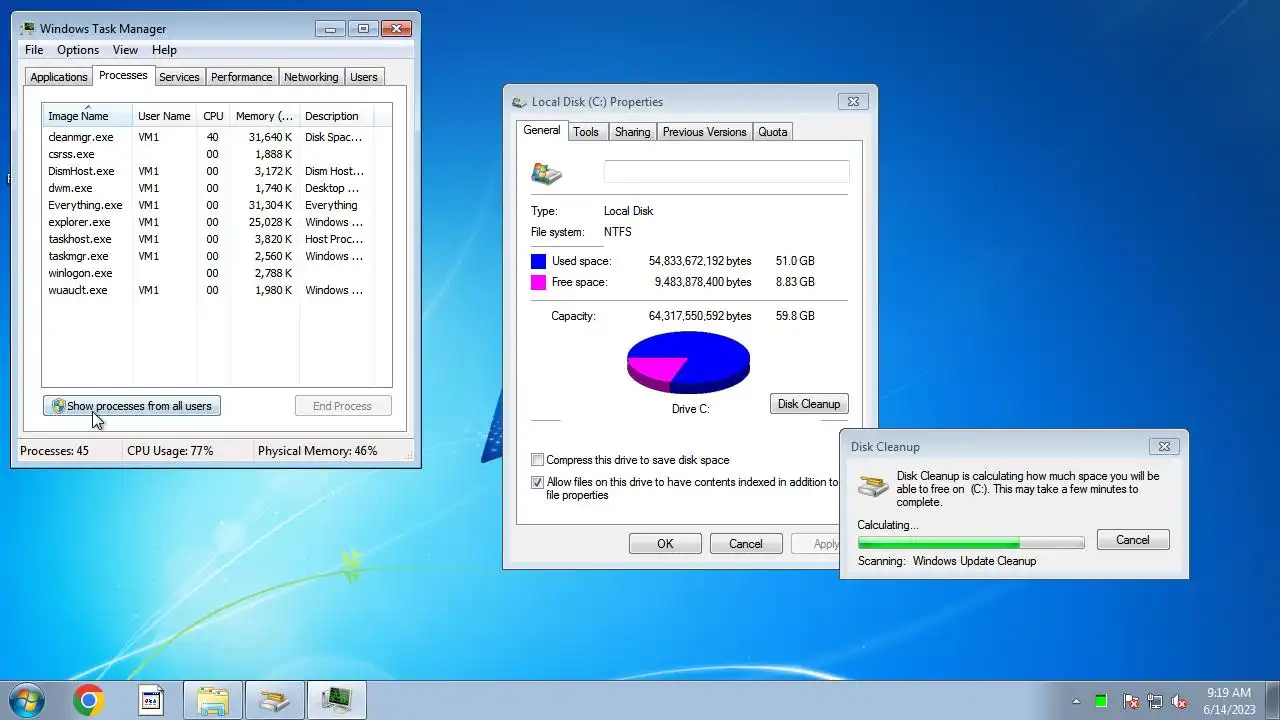Click the Physical Memory: 46% status entry
1280x720 pixels.
pyautogui.click(x=318, y=451)
